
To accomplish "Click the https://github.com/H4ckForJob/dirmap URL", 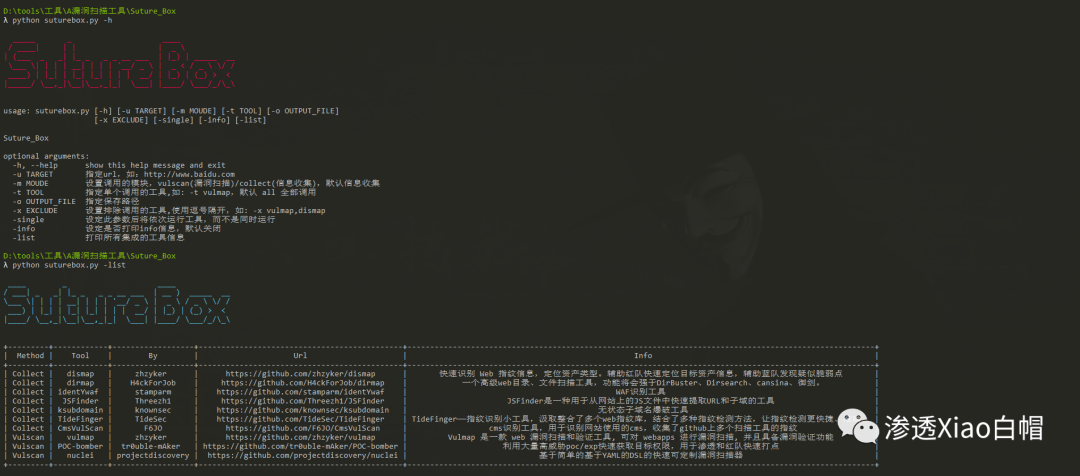I will (302, 382).
